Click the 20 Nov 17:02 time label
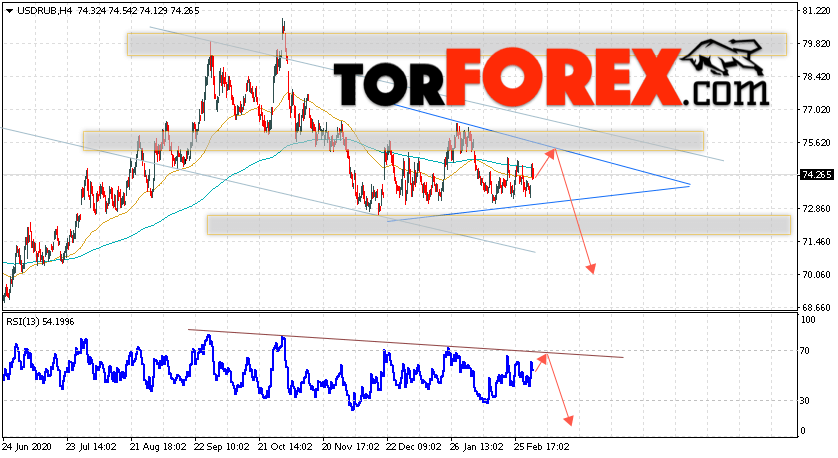Image resolution: width=838 pixels, height=458 pixels. [349, 446]
